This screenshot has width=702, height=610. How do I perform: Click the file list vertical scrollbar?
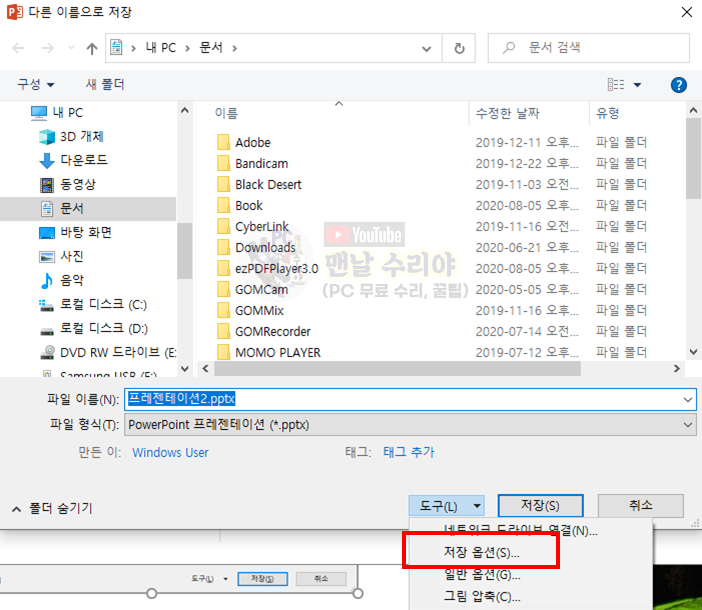pyautogui.click(x=693, y=158)
